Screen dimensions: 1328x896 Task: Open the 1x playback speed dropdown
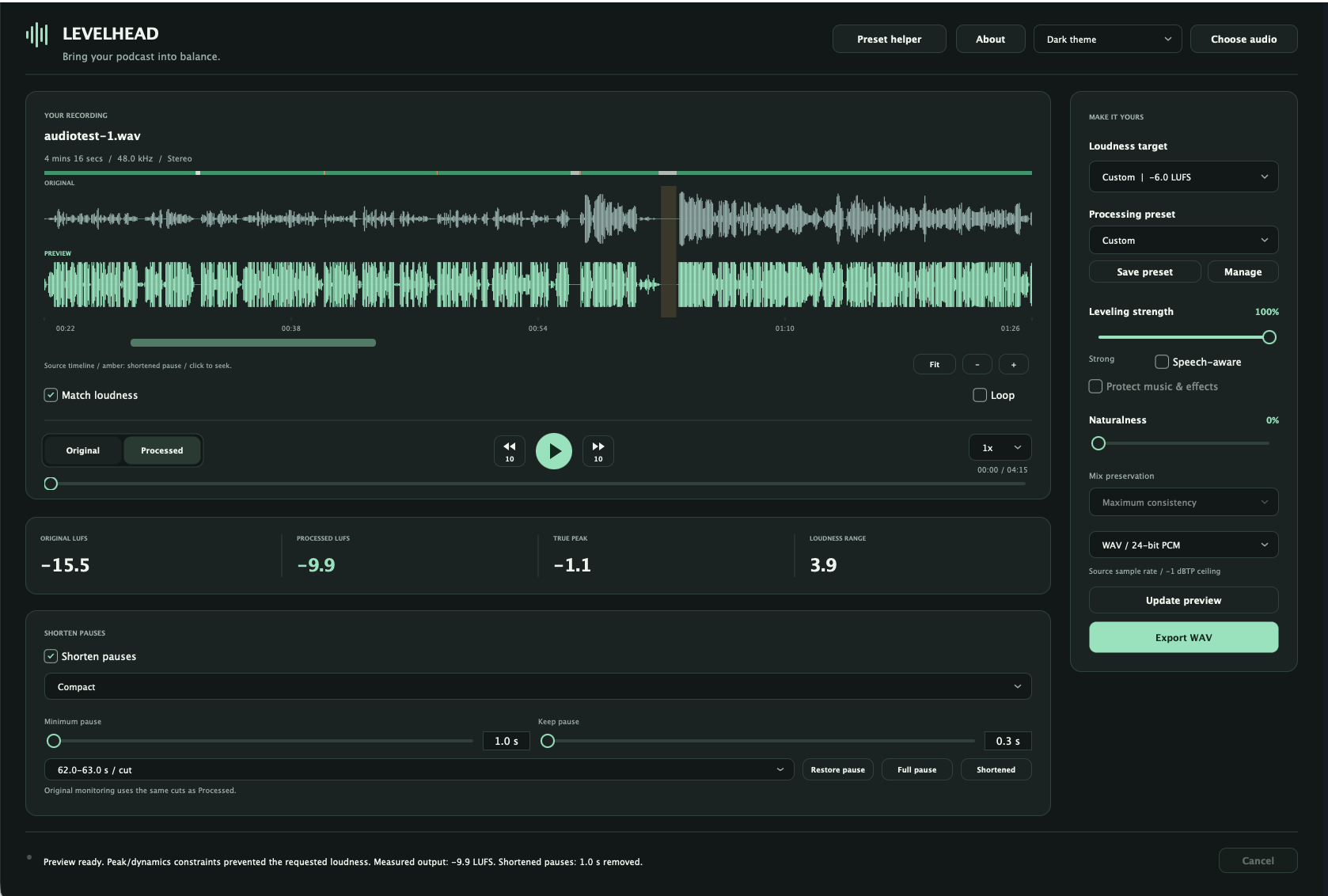click(x=1000, y=447)
